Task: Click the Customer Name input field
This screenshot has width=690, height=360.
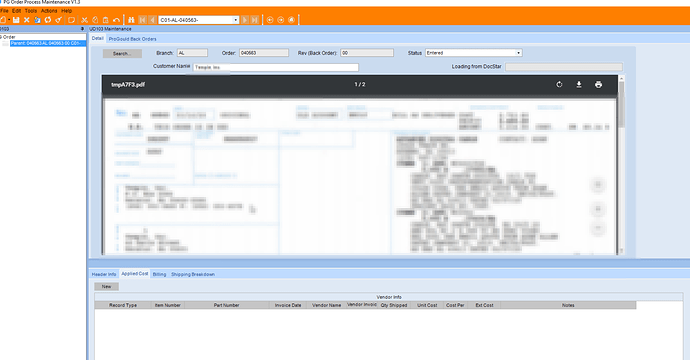Action: click(276, 67)
